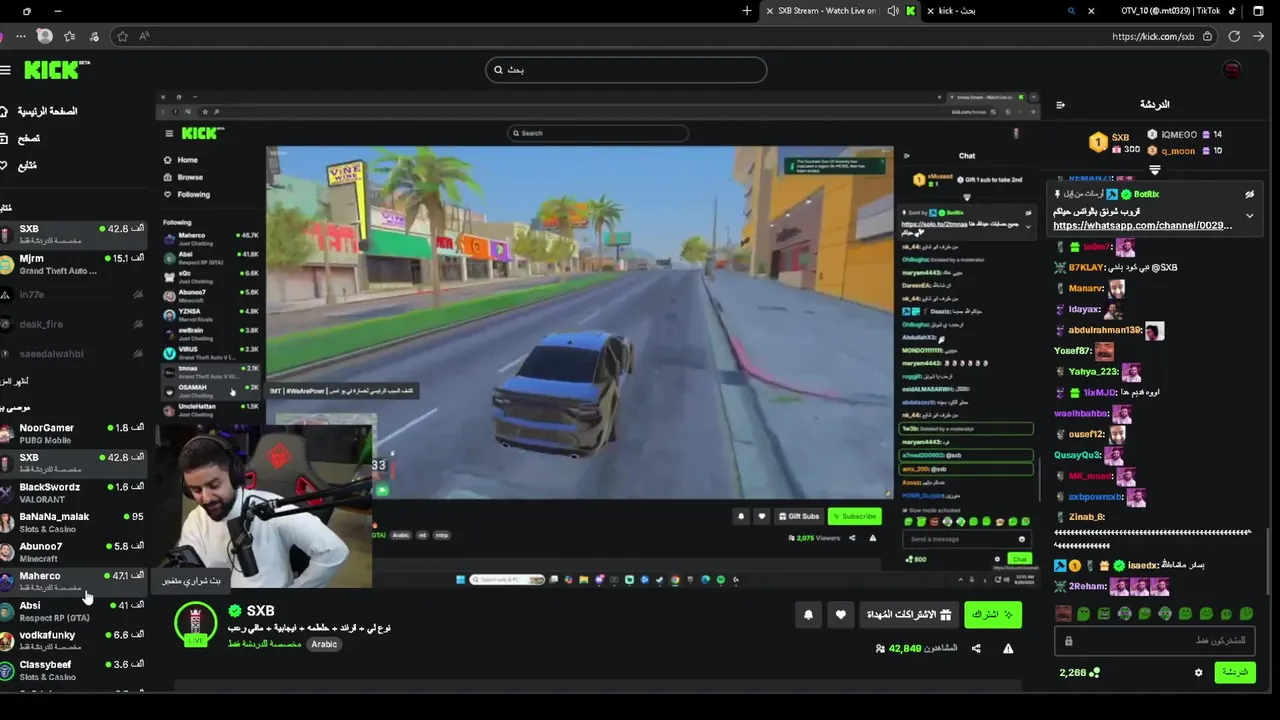
Task: Select Home in the Arabic sidebar
Action: pyautogui.click(x=40, y=111)
